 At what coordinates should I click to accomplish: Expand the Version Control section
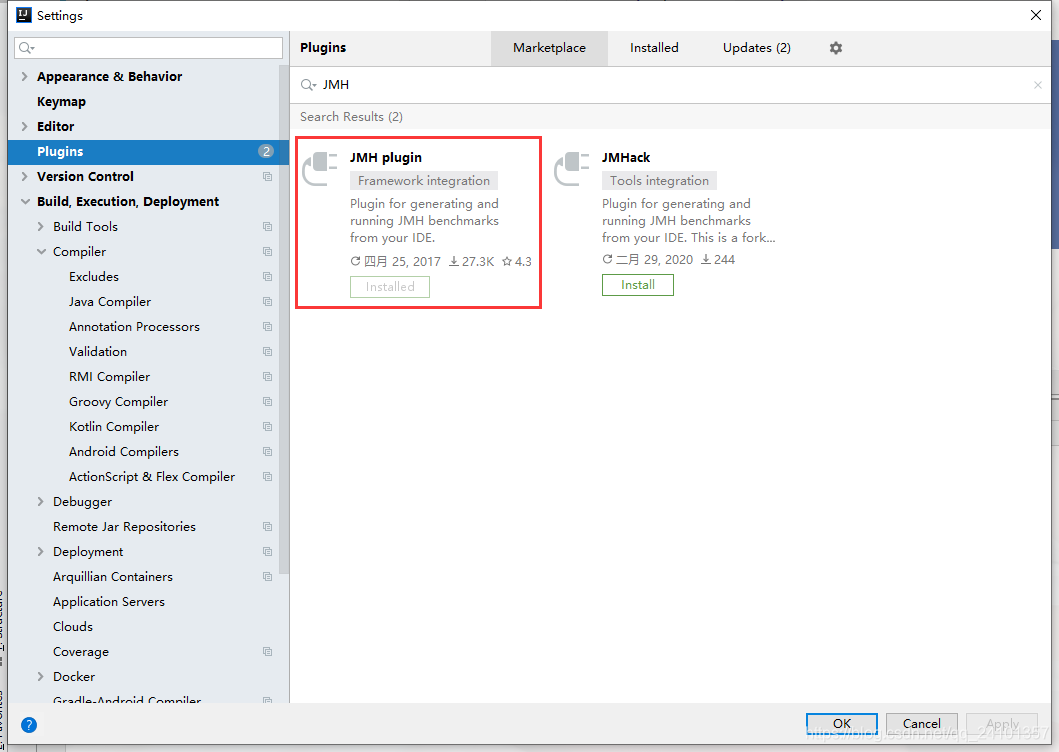point(24,176)
